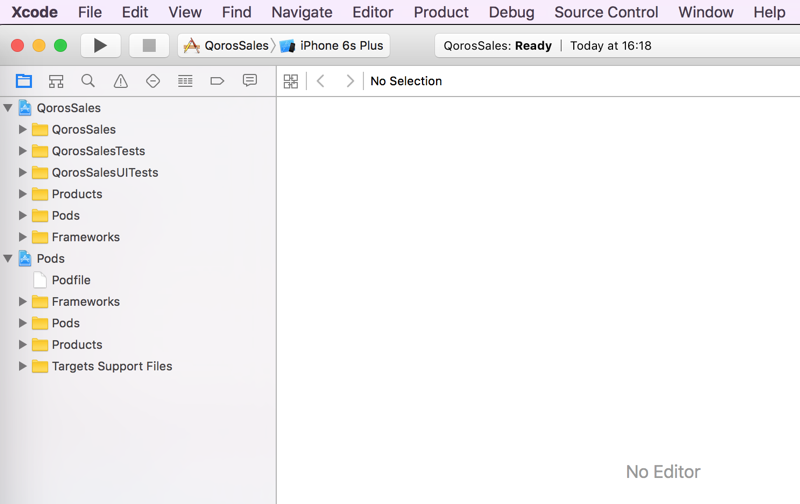
Task: Open the Report navigator speech icon
Action: click(x=249, y=80)
